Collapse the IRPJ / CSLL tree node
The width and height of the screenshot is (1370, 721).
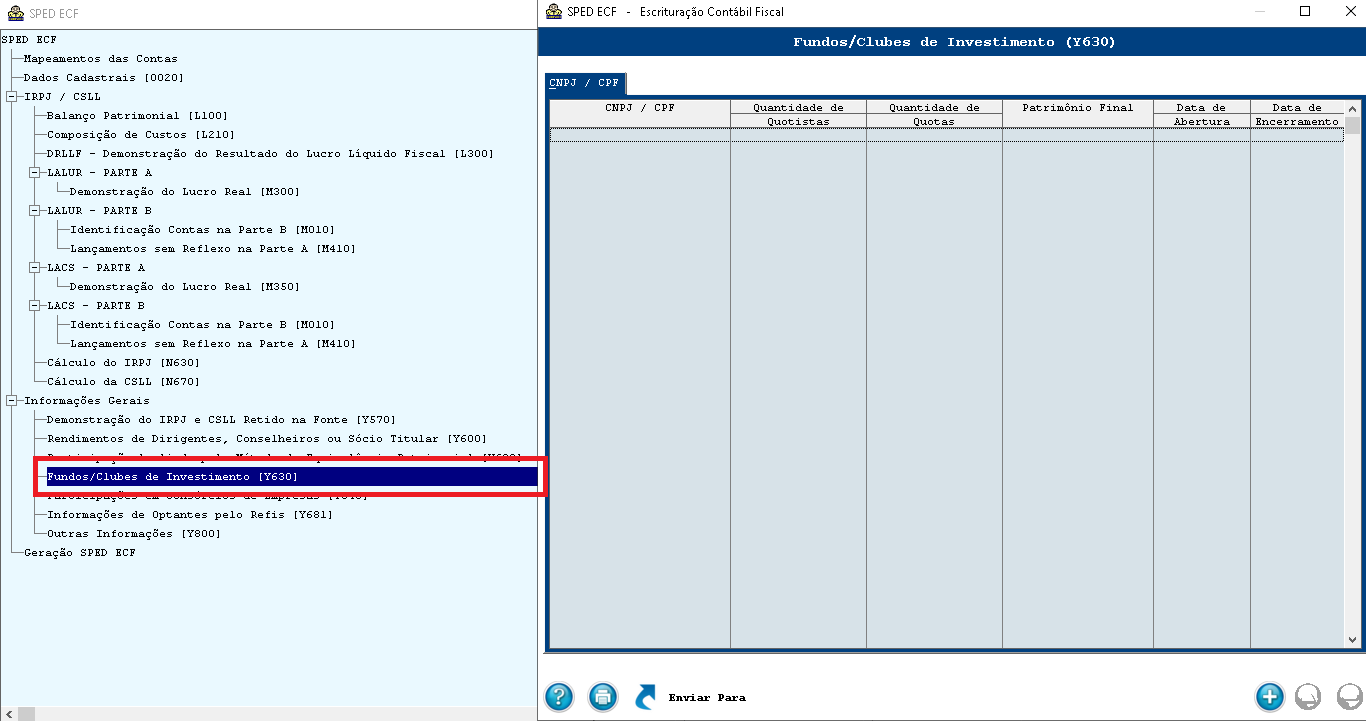click(12, 97)
